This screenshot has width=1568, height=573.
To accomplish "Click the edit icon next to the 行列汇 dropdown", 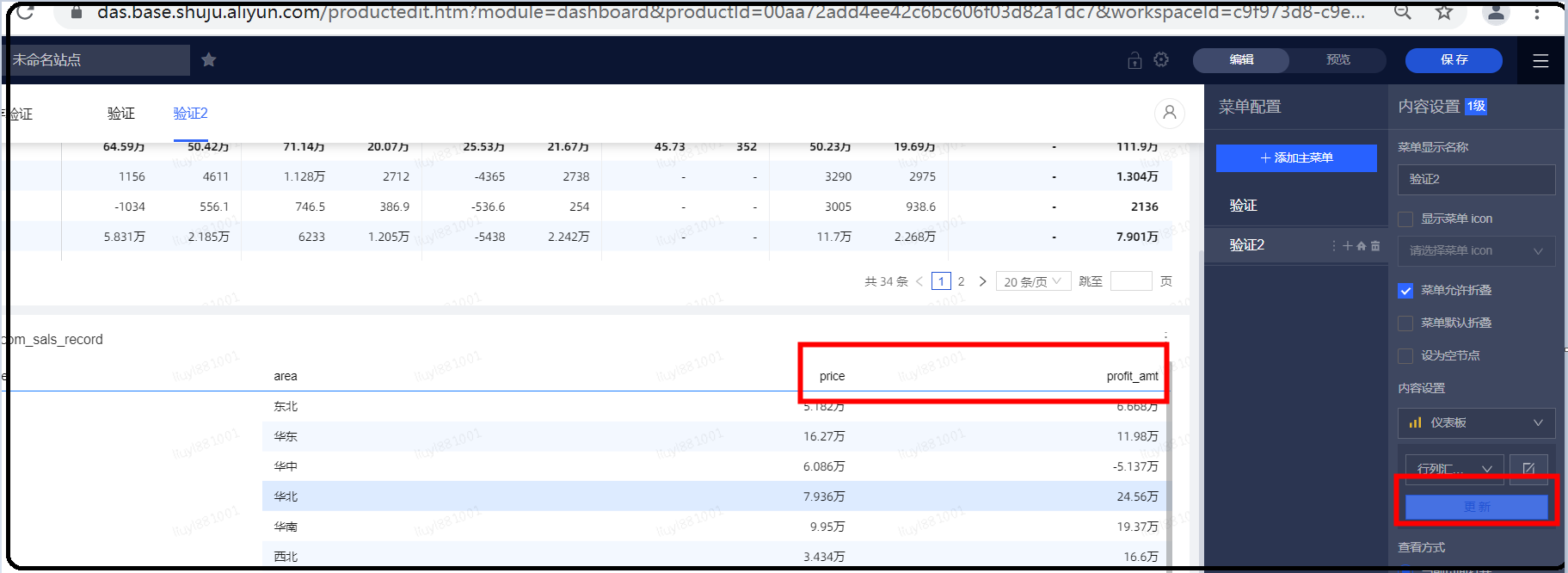I will click(x=1528, y=468).
